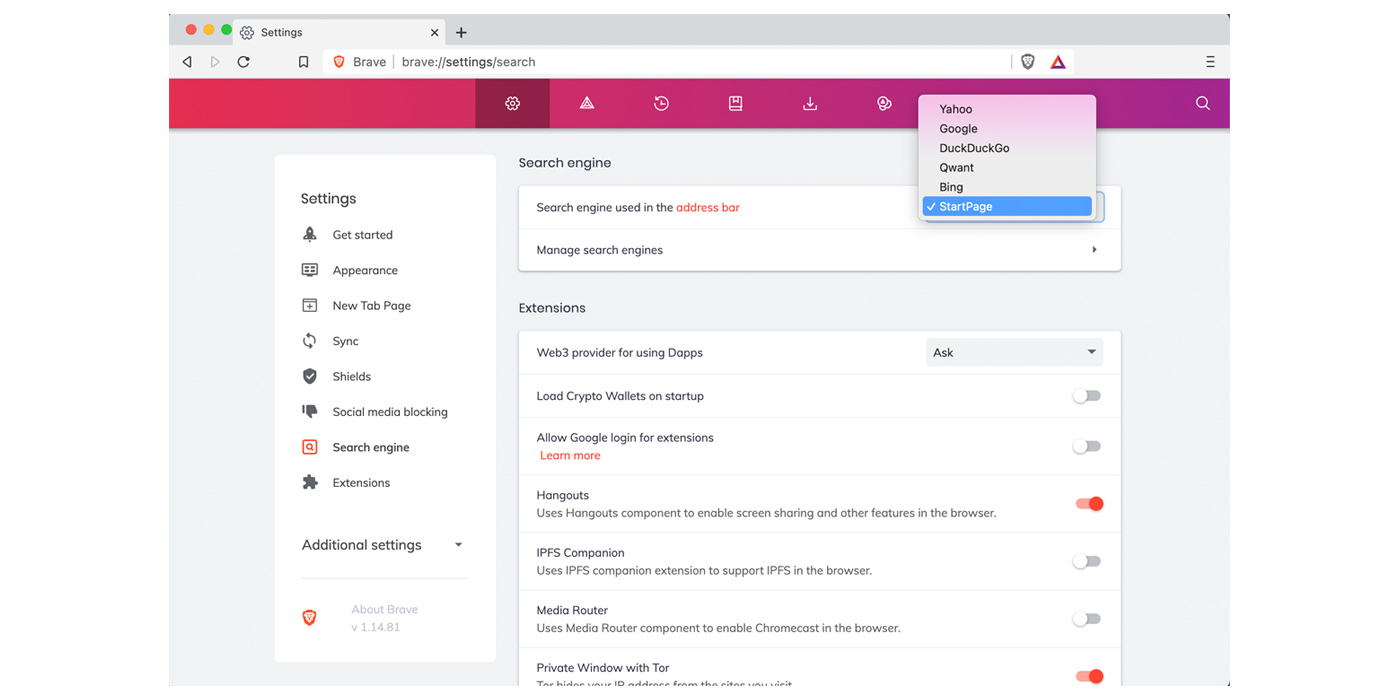Click the Learn more link
Viewport: 1400px width, 700px height.
click(570, 456)
